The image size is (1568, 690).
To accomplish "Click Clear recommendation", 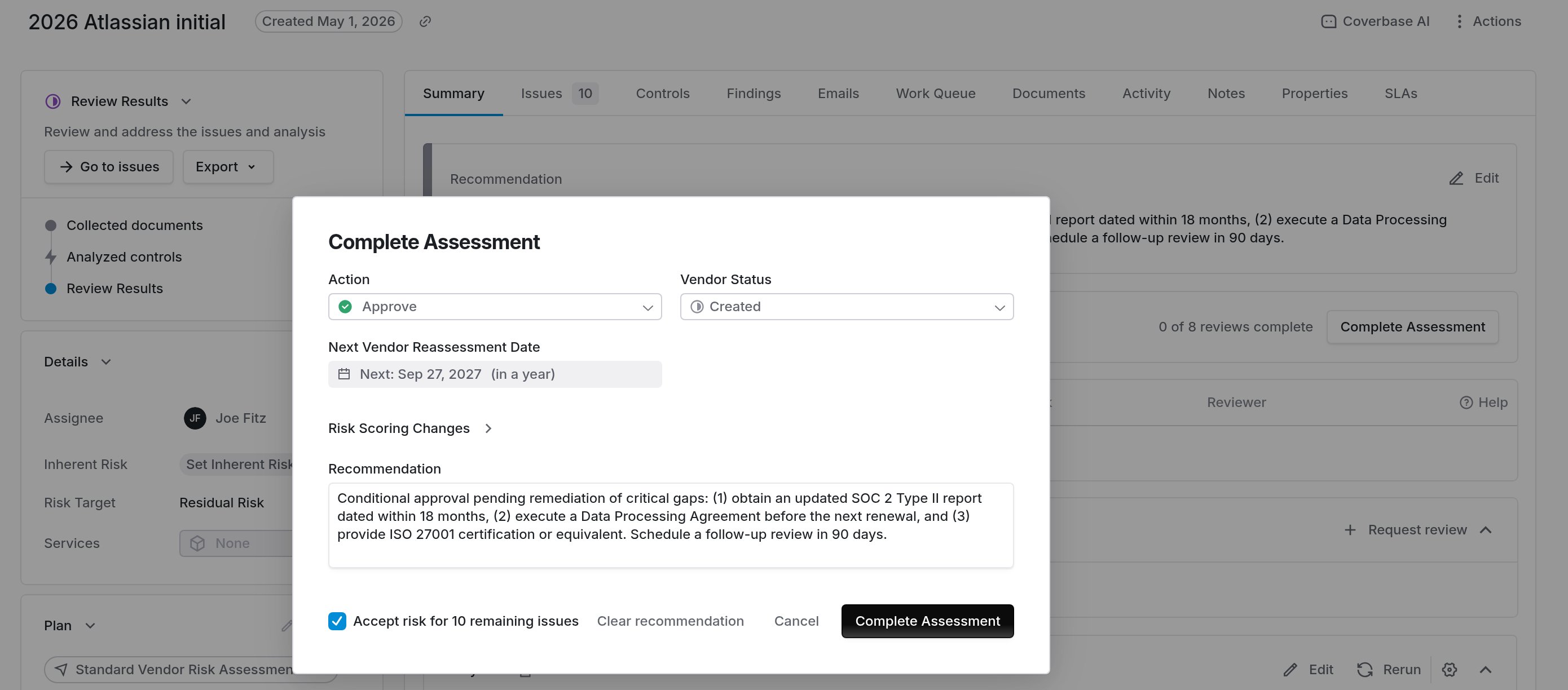I will [x=670, y=621].
